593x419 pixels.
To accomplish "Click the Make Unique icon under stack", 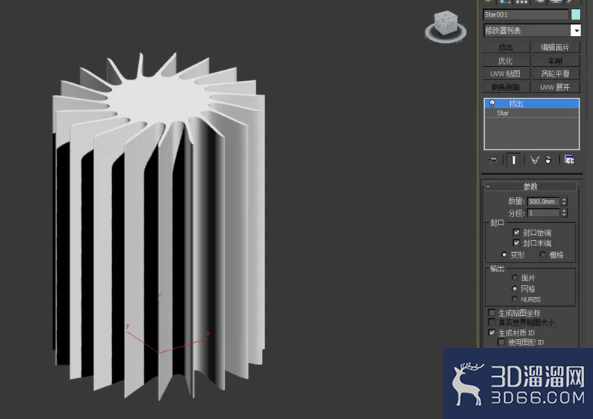I will 534,160.
